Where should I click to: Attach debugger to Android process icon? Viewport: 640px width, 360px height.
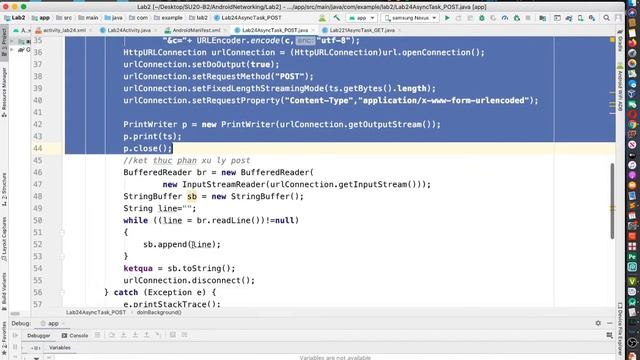[x=517, y=18]
